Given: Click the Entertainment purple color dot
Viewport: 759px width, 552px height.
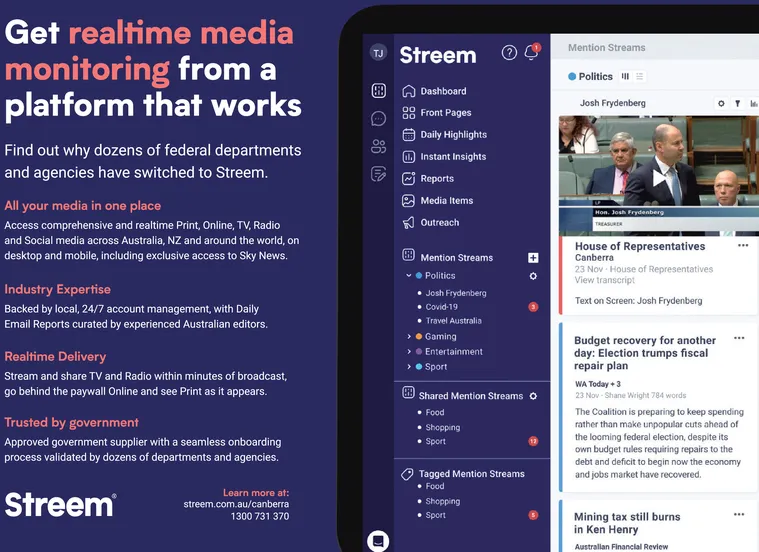Looking at the screenshot, I should tap(419, 352).
